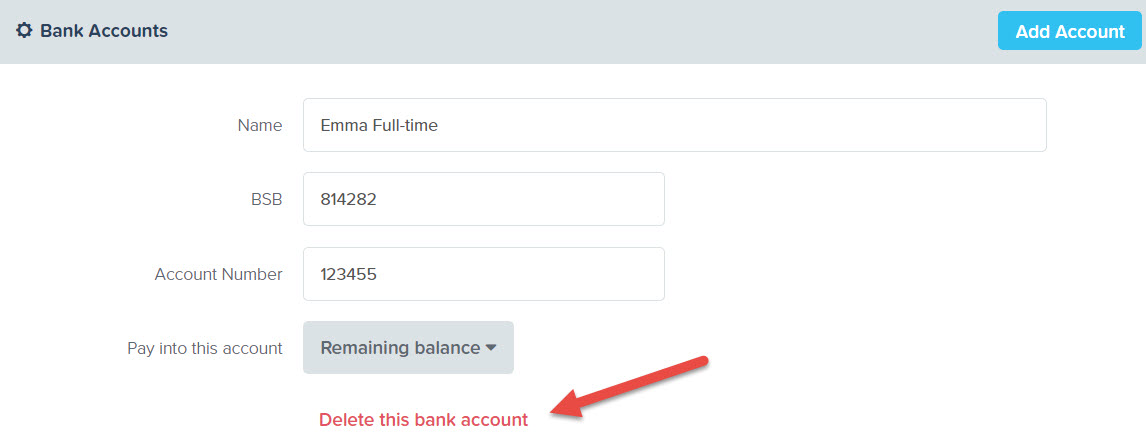Place cursor in Emma Full-time text
1146x446 pixels.
(379, 126)
